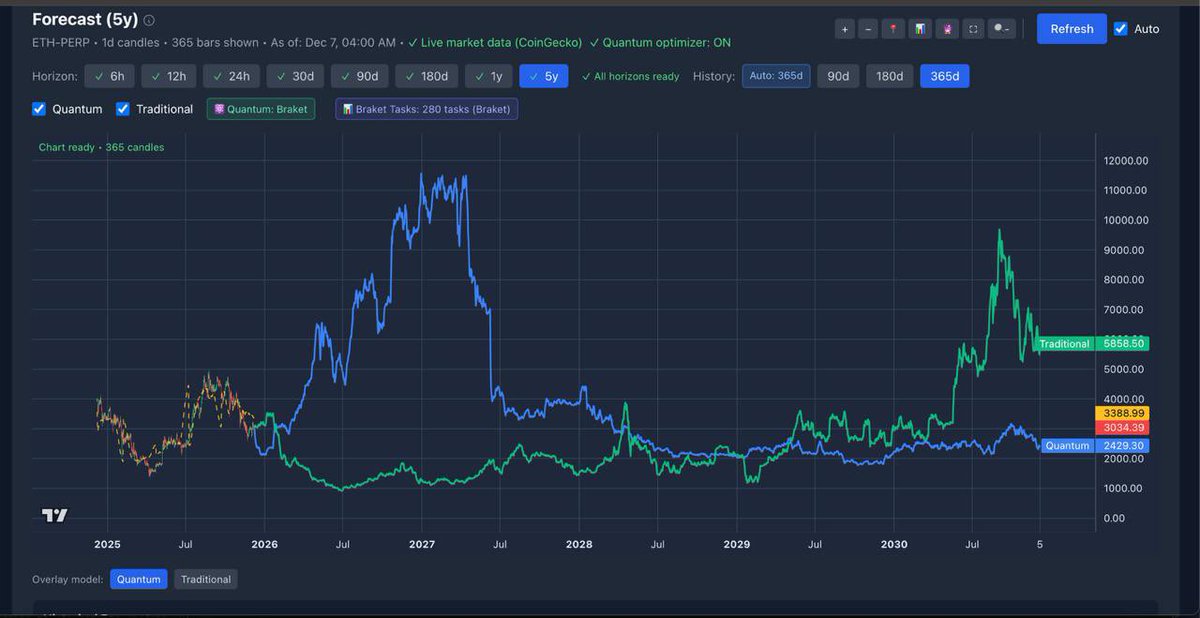Image resolution: width=1200 pixels, height=618 pixels.
Task: Select the 30d horizon
Action: point(295,76)
